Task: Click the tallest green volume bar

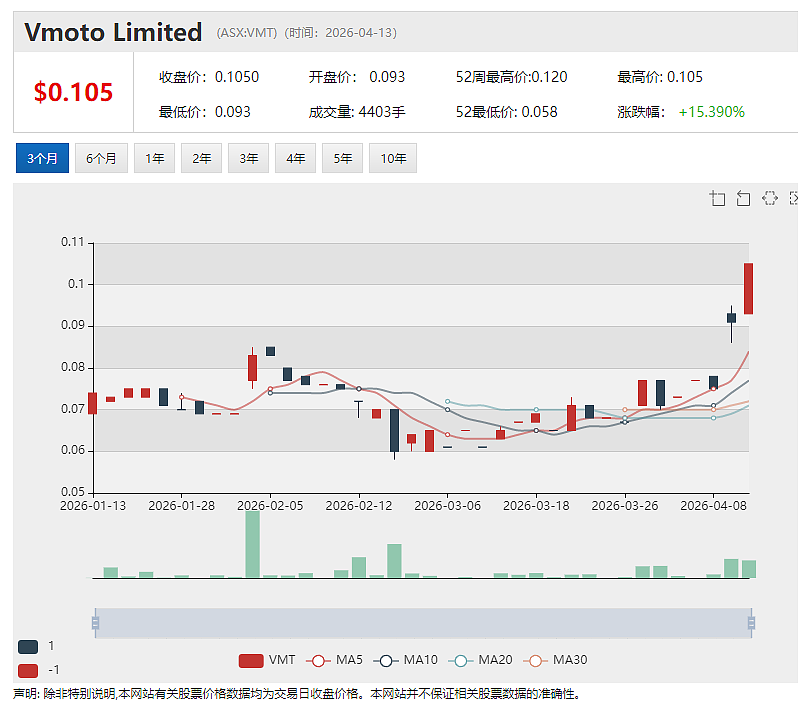Action: 252,544
